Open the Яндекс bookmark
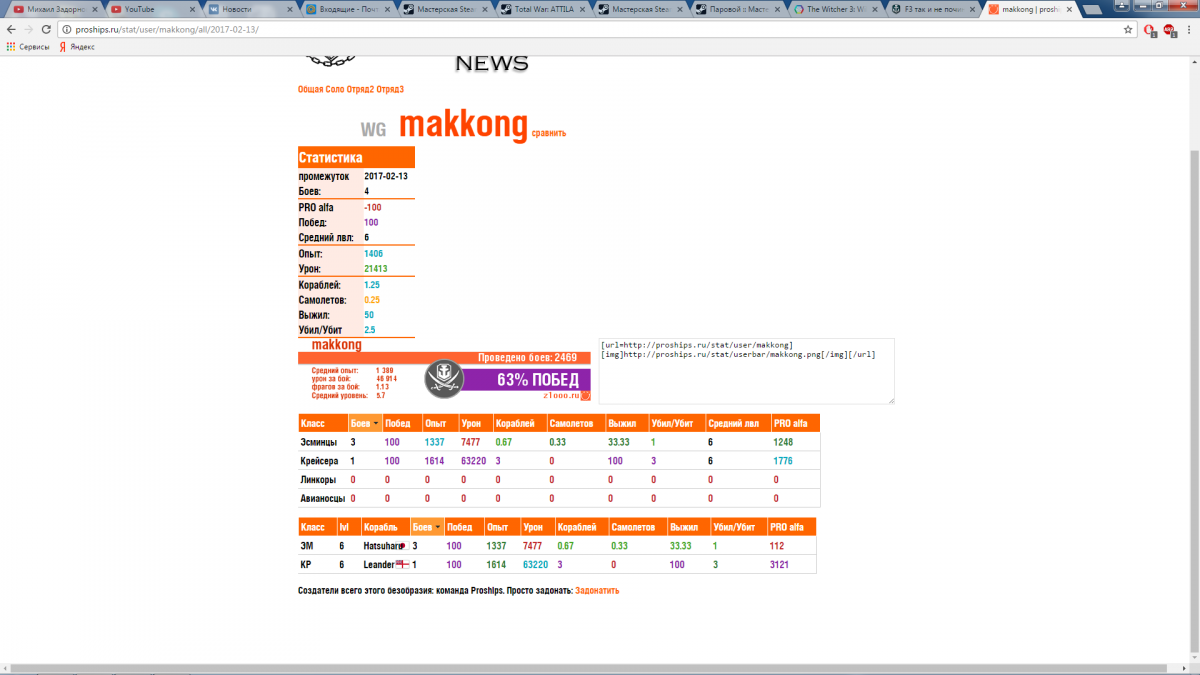This screenshot has width=1200, height=675. pyautogui.click(x=76, y=47)
